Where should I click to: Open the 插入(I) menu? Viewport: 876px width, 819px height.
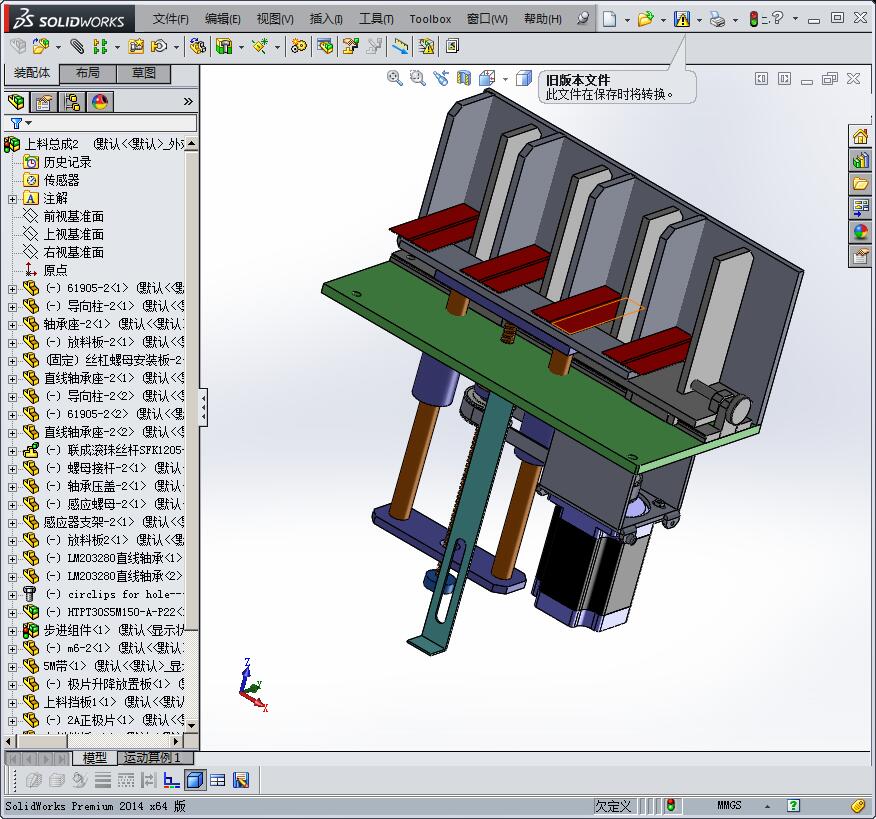click(x=326, y=19)
